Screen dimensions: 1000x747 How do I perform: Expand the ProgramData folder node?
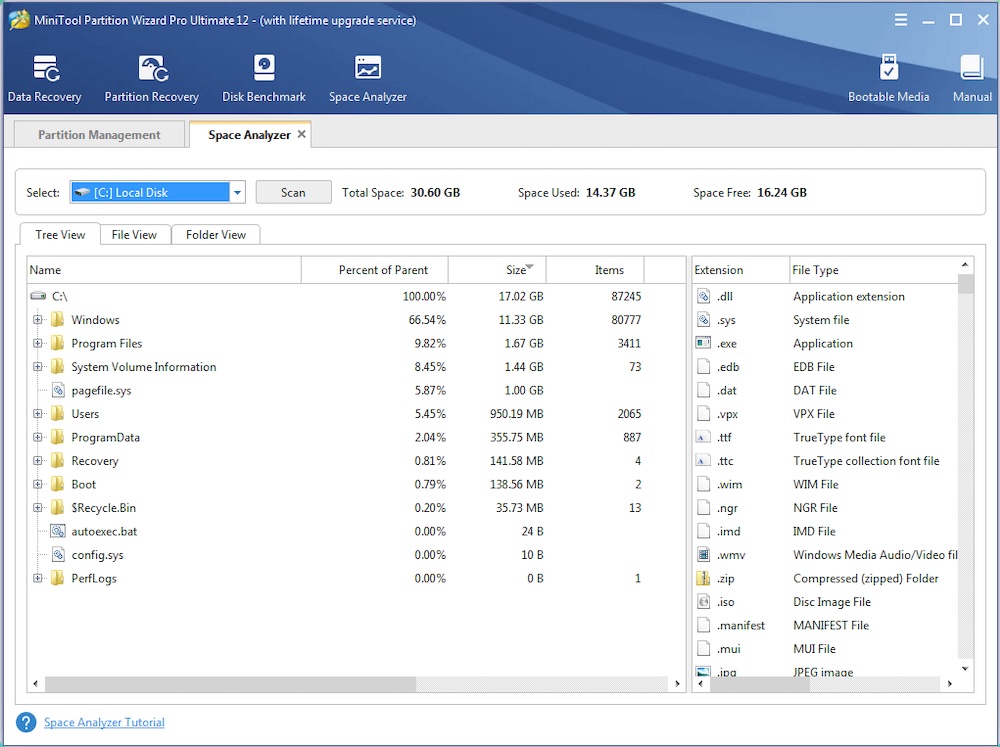[38, 437]
